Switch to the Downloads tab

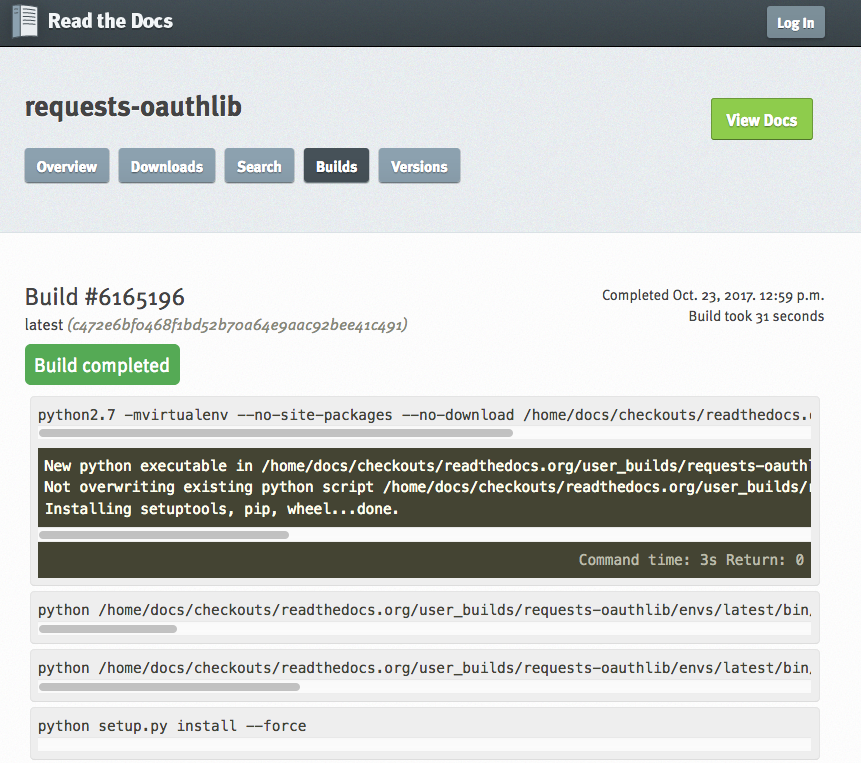tap(167, 166)
